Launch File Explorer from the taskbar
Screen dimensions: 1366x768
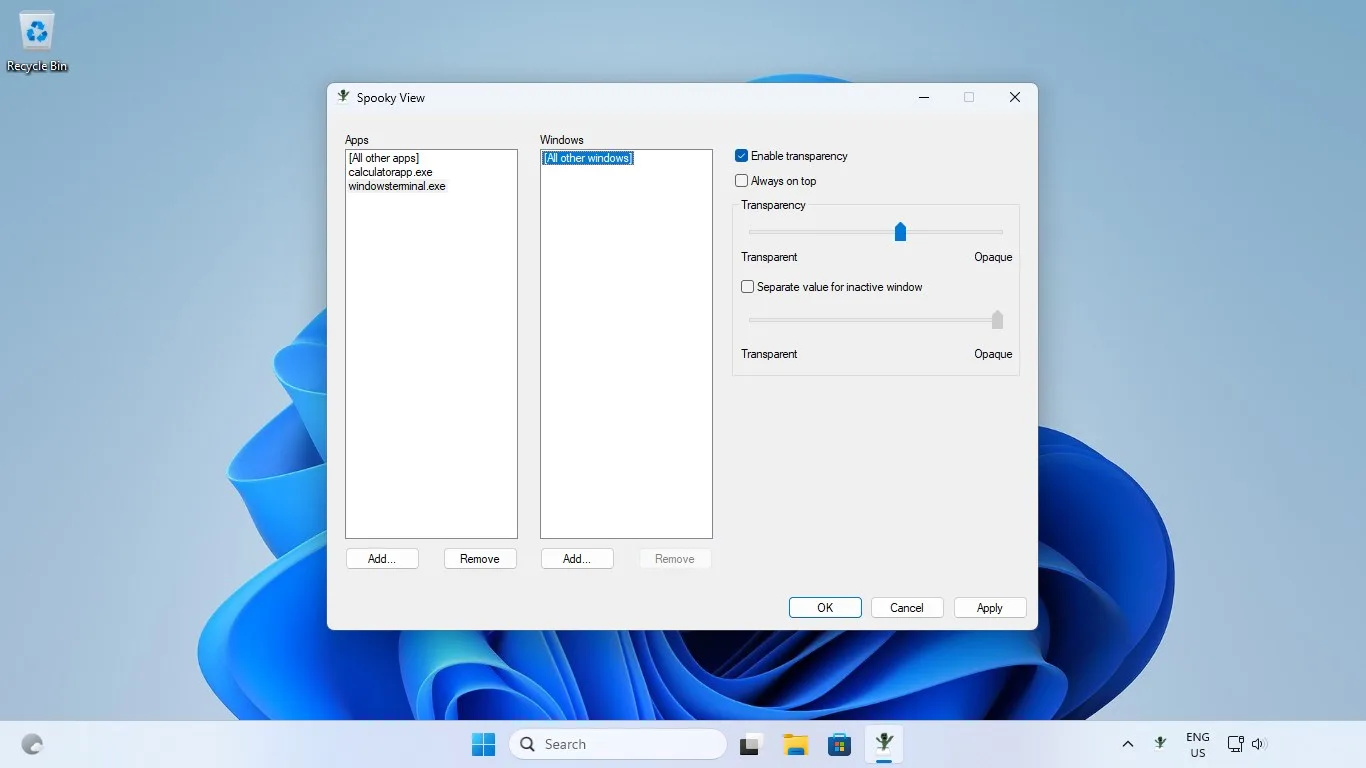pos(795,744)
